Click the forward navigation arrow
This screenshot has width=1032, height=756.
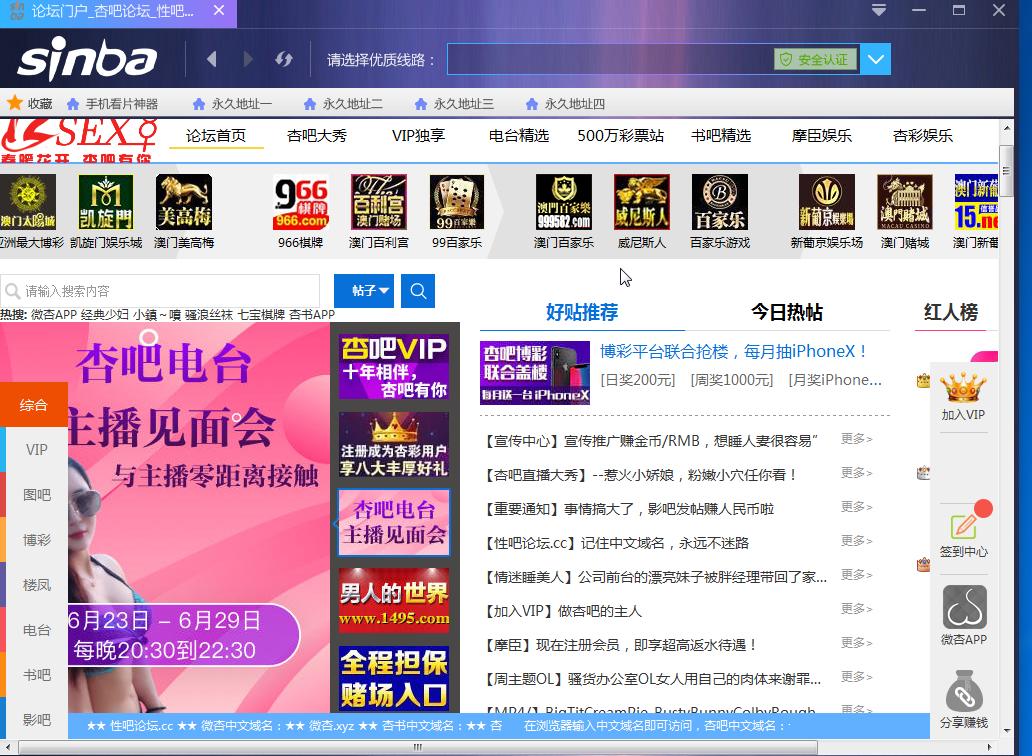click(247, 59)
